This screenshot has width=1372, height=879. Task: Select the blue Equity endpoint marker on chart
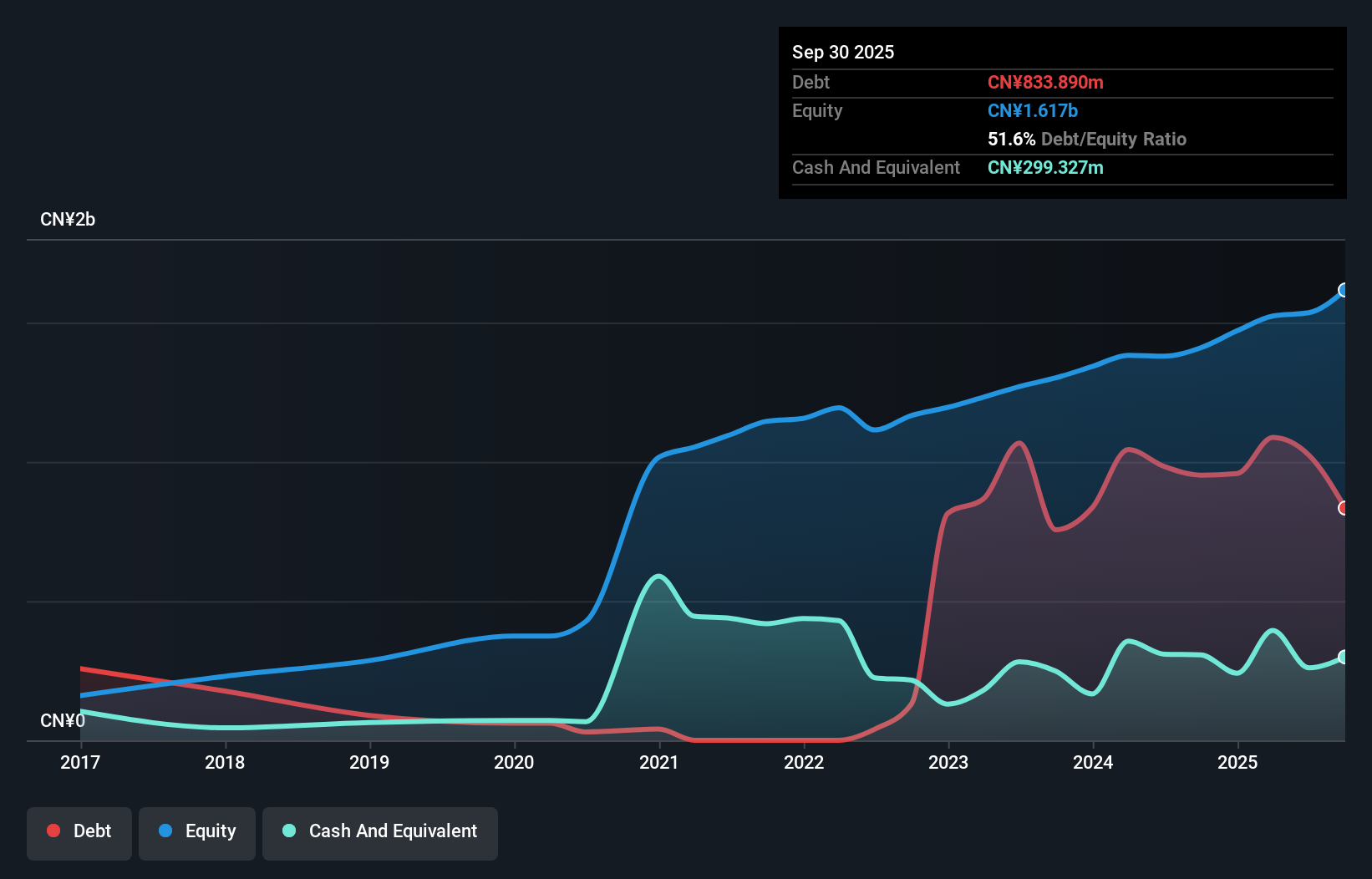tap(1344, 290)
